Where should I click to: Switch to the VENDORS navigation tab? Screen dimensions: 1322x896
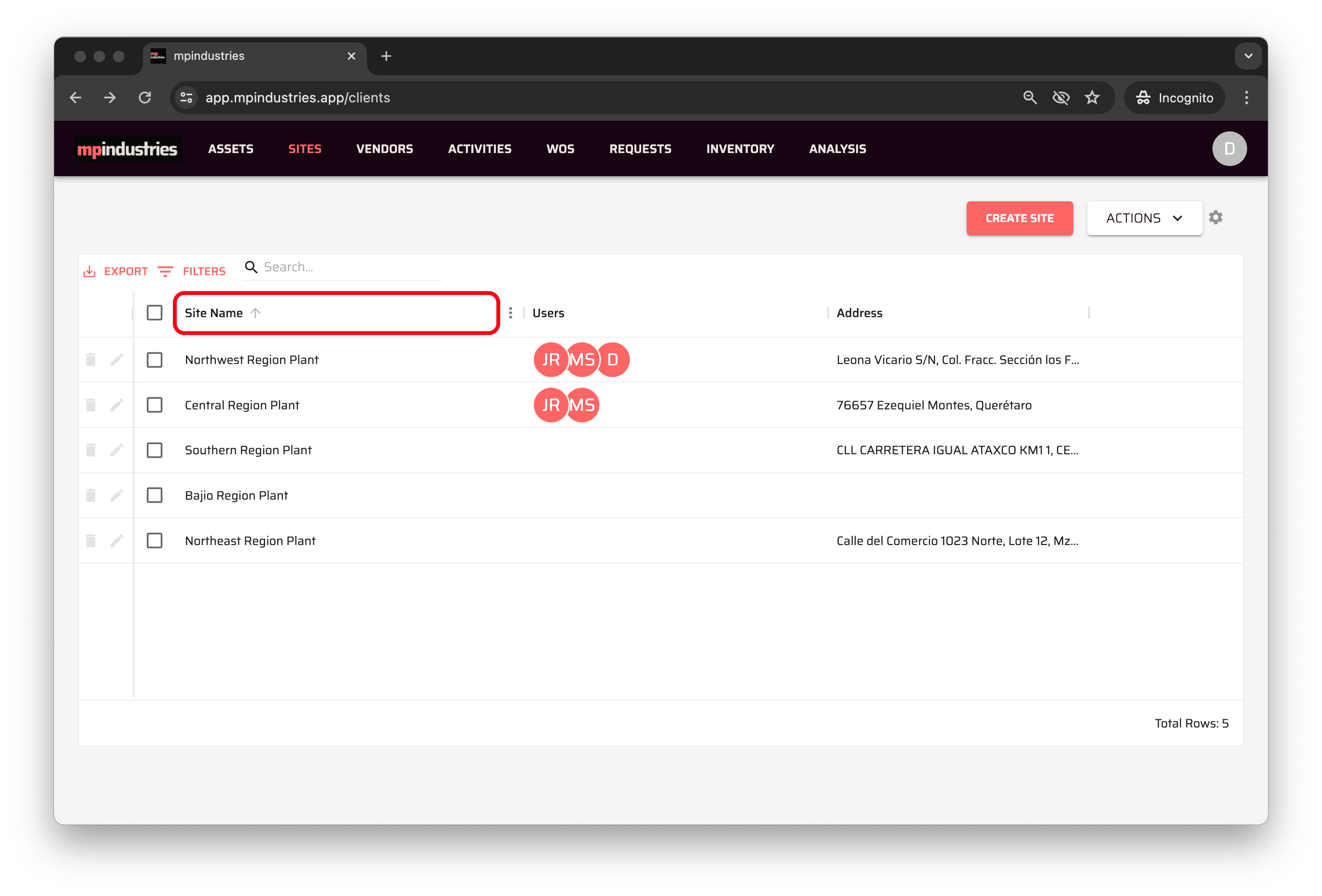click(384, 149)
